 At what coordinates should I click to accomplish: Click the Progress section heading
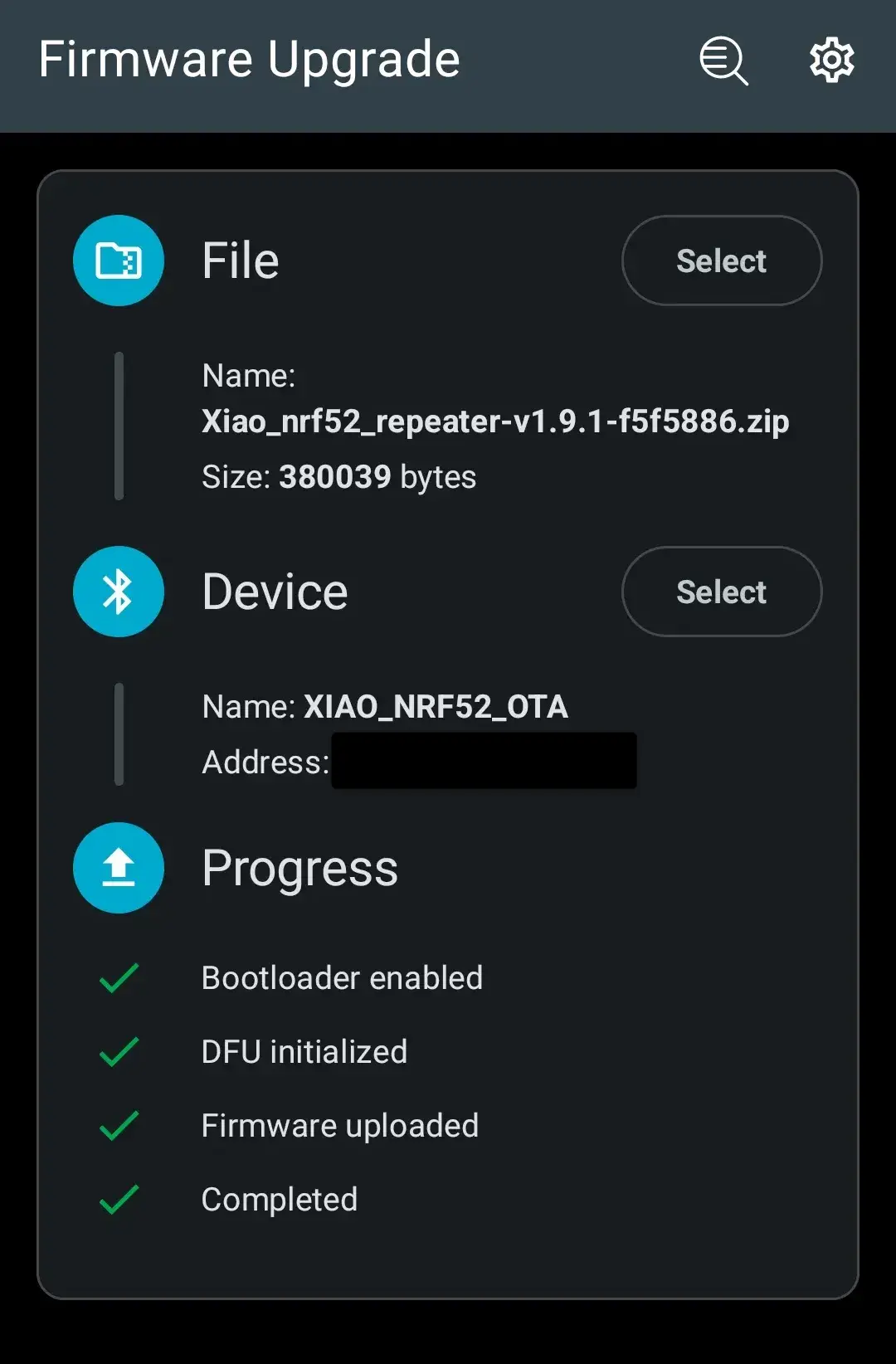299,869
